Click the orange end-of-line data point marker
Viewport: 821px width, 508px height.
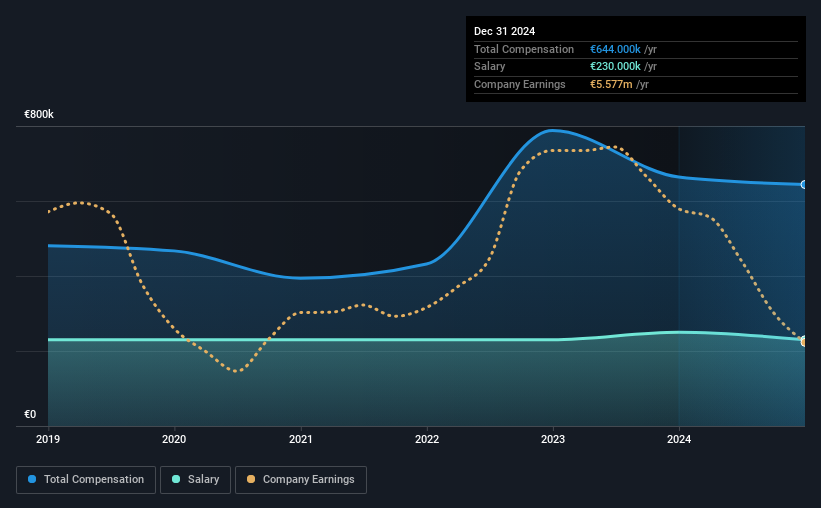pyautogui.click(x=803, y=342)
